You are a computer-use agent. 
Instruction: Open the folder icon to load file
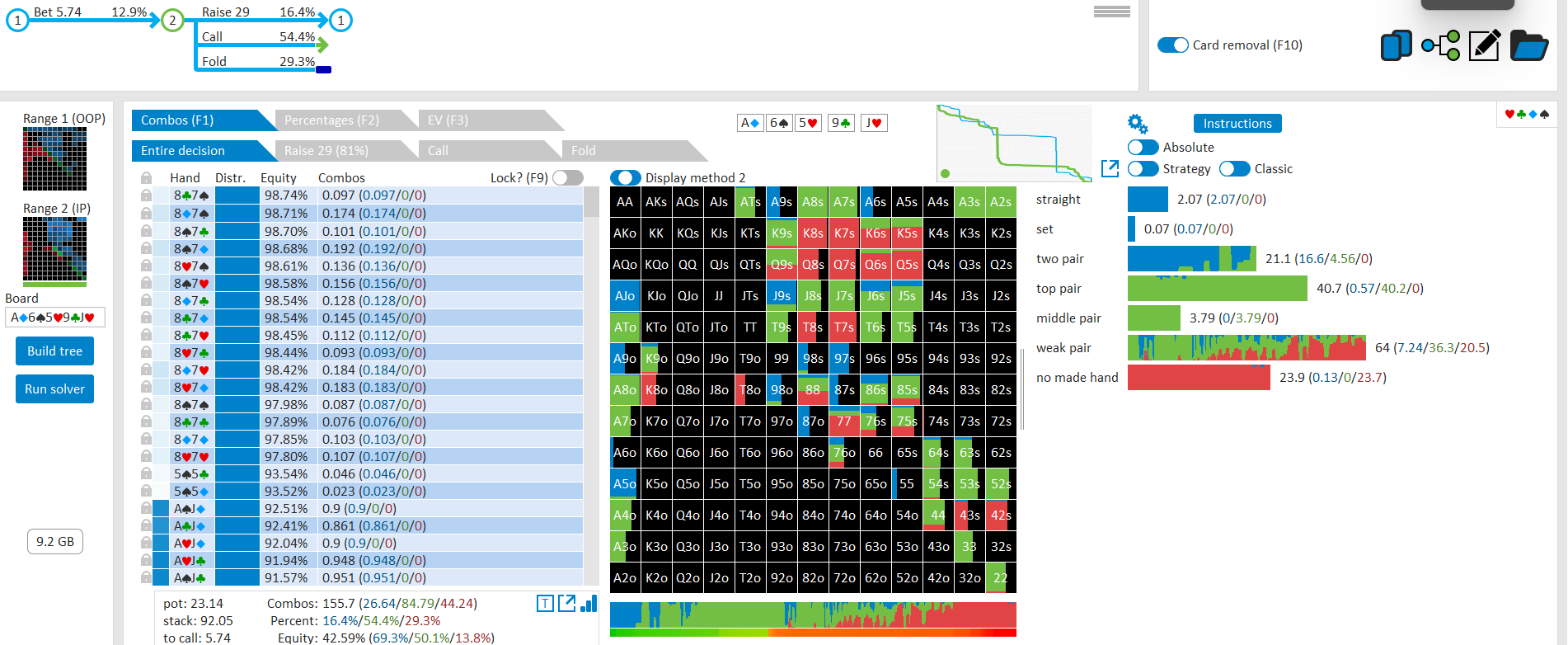click(1528, 45)
